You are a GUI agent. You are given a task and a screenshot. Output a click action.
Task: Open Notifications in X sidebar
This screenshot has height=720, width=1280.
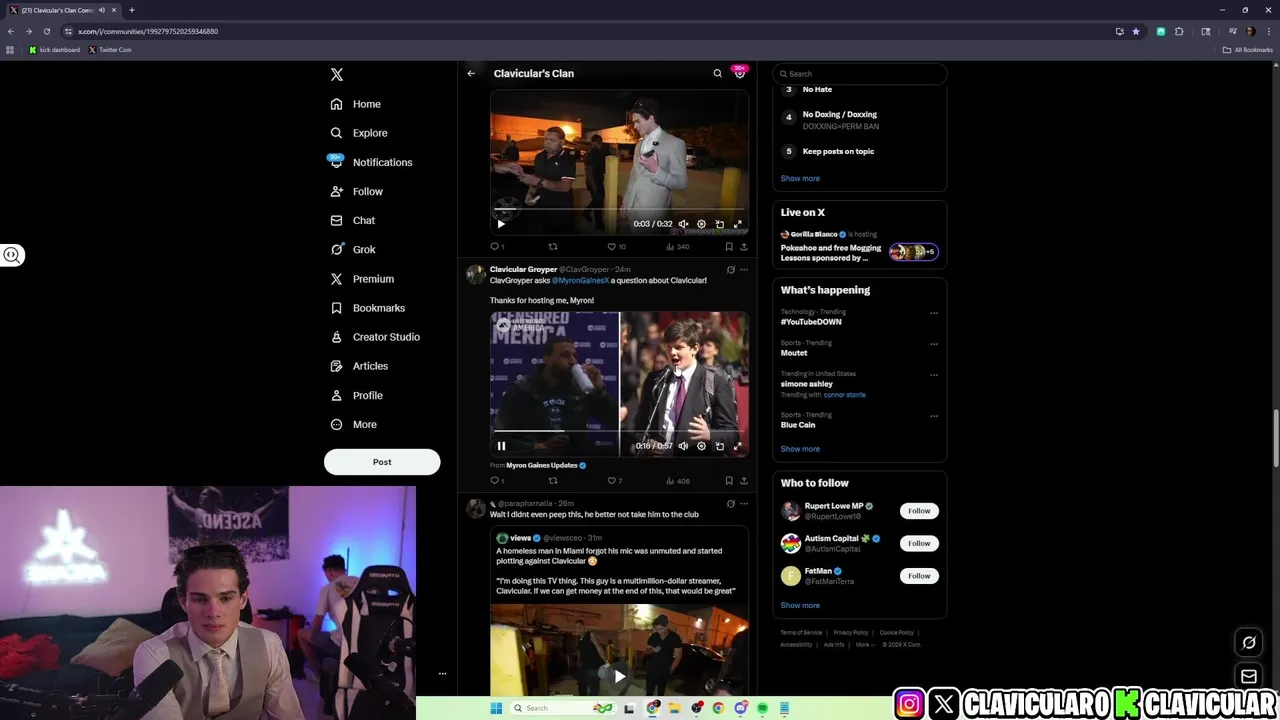(x=370, y=162)
